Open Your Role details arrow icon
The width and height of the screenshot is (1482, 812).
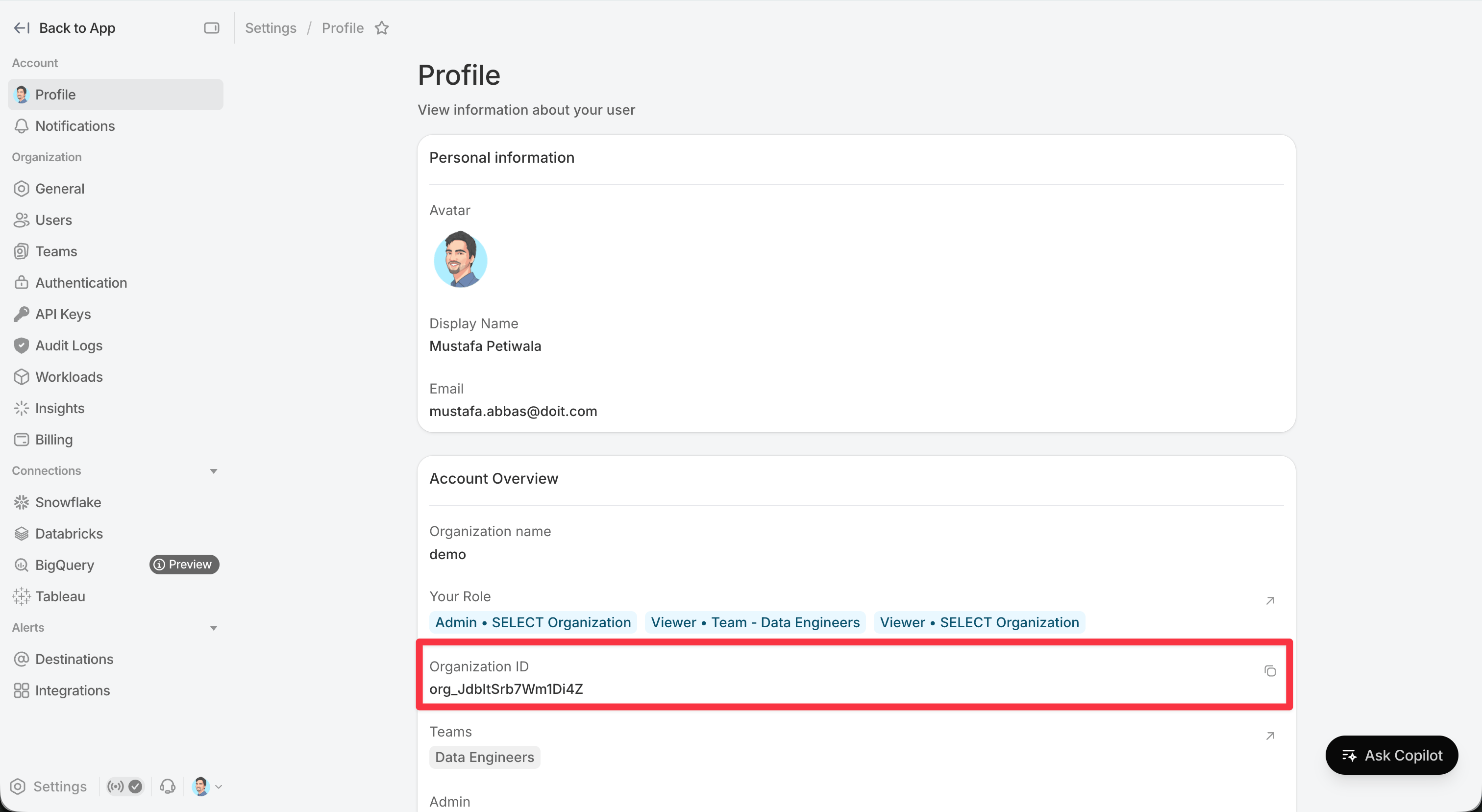pyautogui.click(x=1270, y=600)
